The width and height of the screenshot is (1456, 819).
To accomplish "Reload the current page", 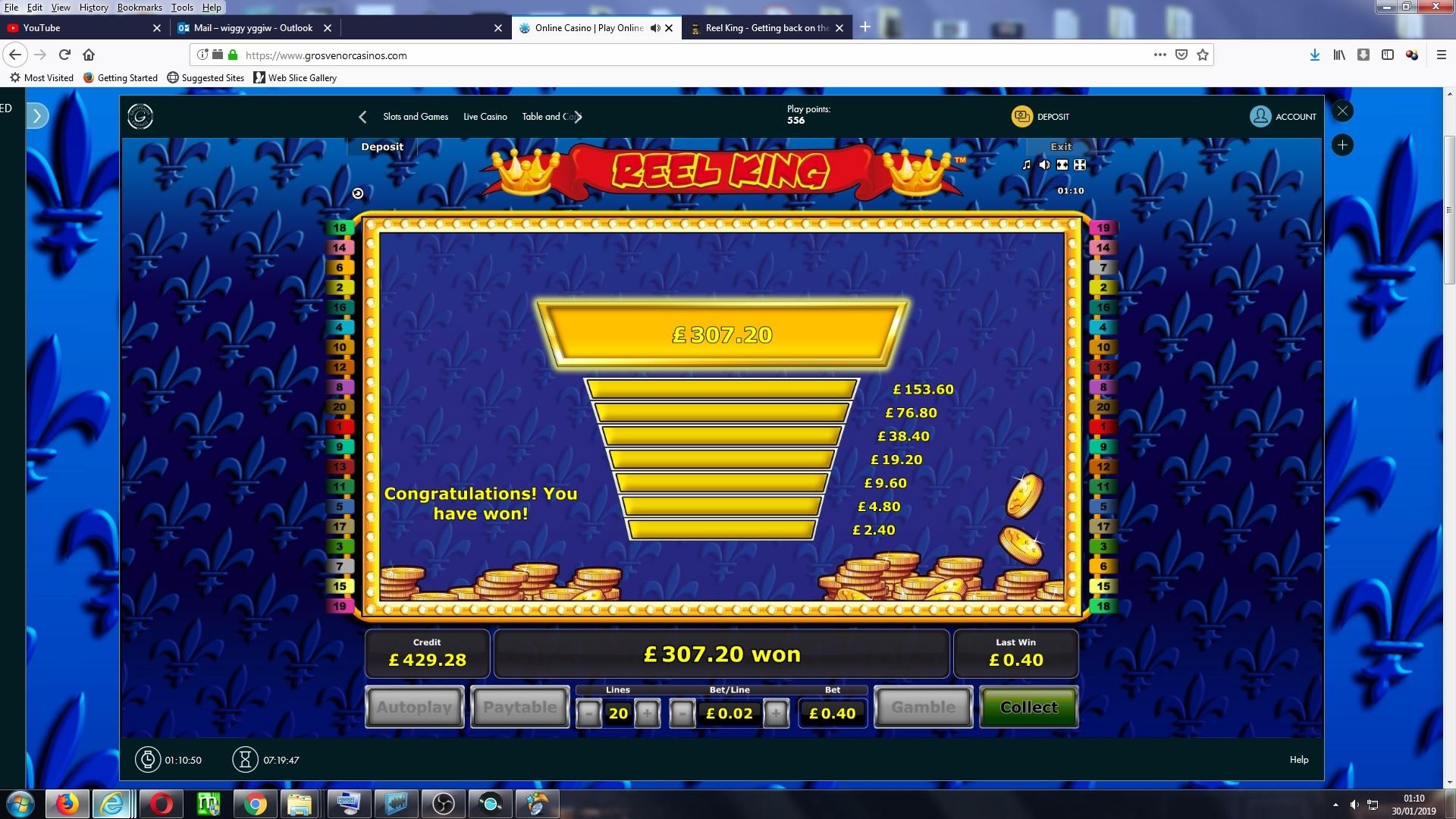I will pyautogui.click(x=64, y=55).
